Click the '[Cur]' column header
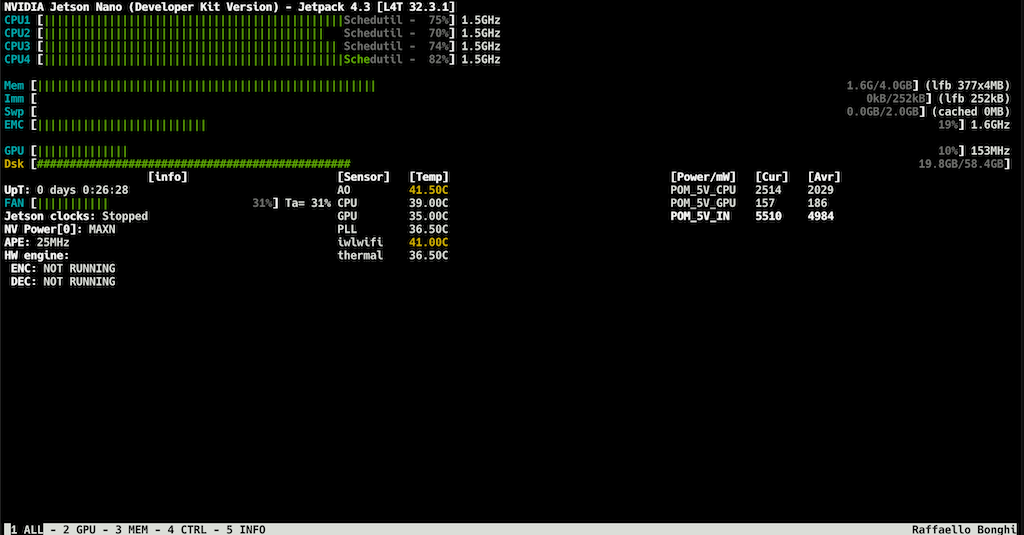Image resolution: width=1024 pixels, height=535 pixels. [x=771, y=177]
